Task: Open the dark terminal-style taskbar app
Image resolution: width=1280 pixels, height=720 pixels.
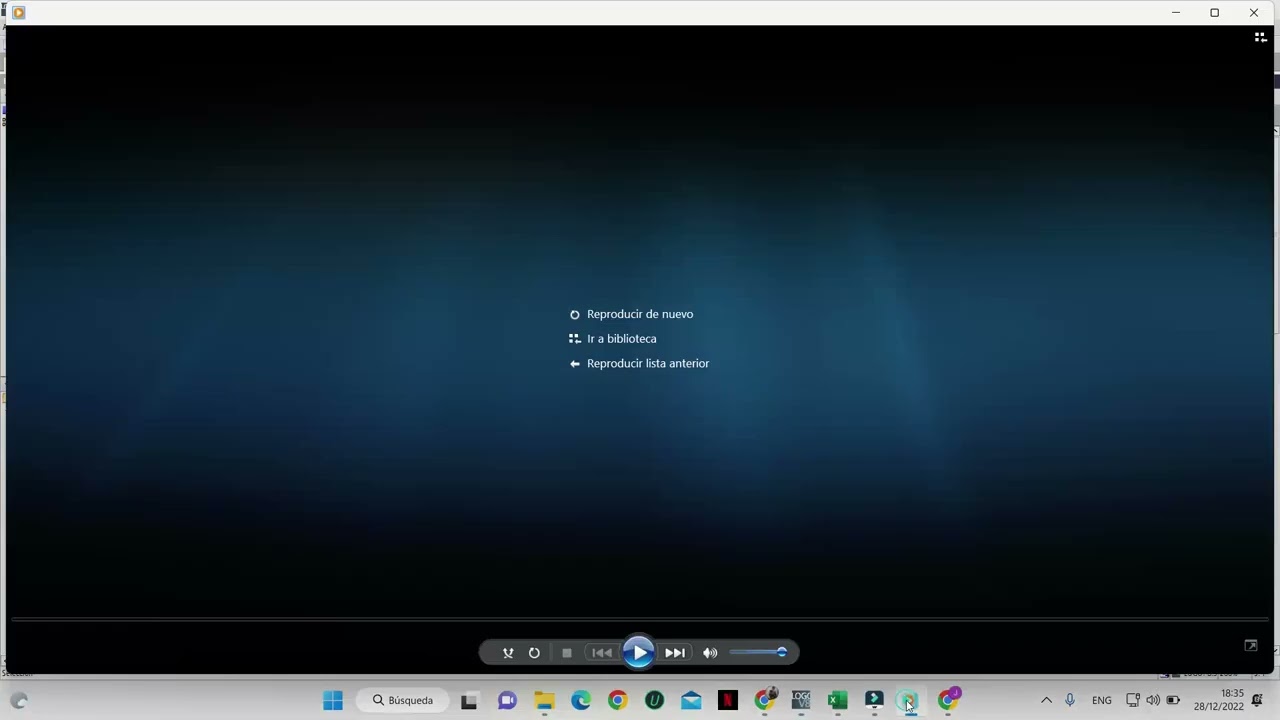Action: [x=875, y=700]
